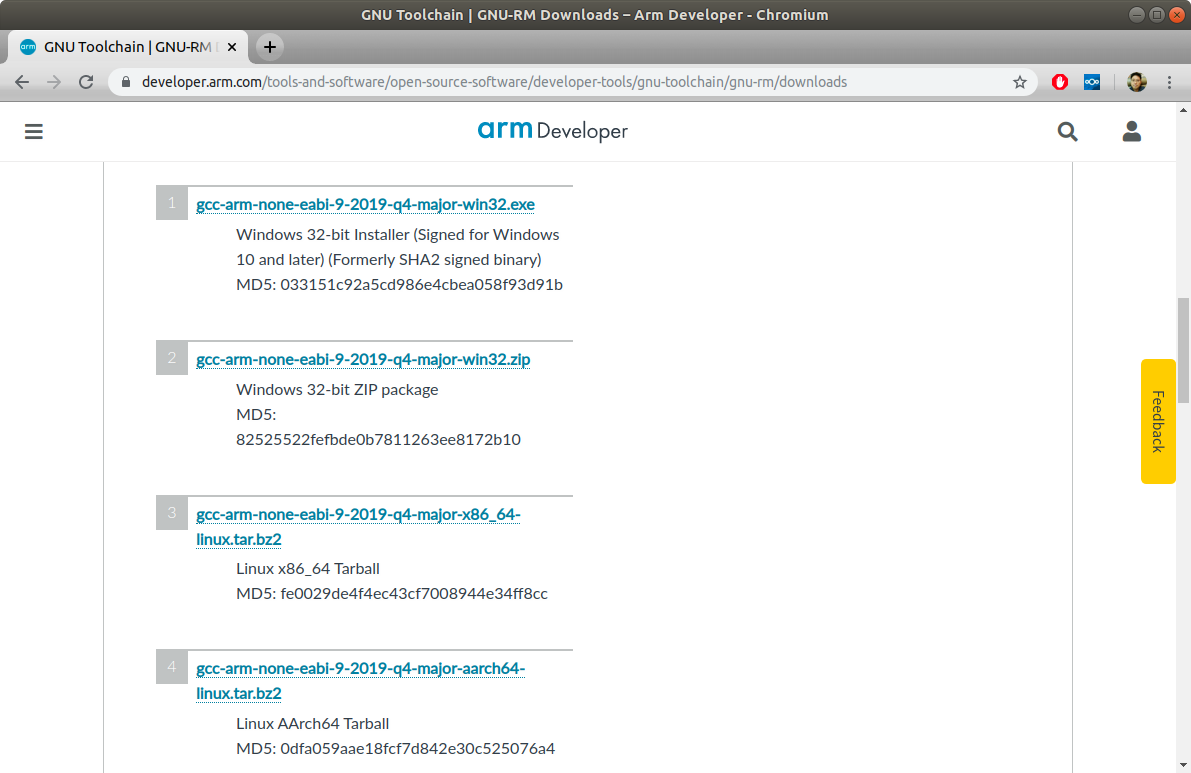Click the number 1 list badge
The image size is (1191, 773).
[x=172, y=203]
